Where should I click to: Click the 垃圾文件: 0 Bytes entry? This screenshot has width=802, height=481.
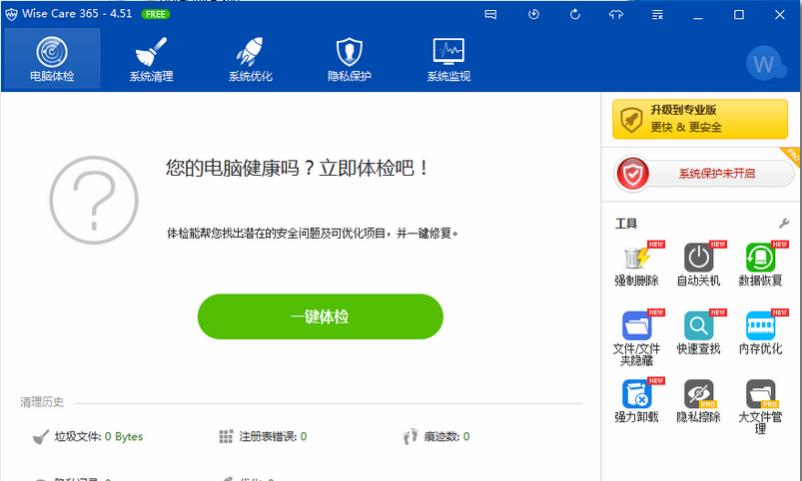(88, 436)
